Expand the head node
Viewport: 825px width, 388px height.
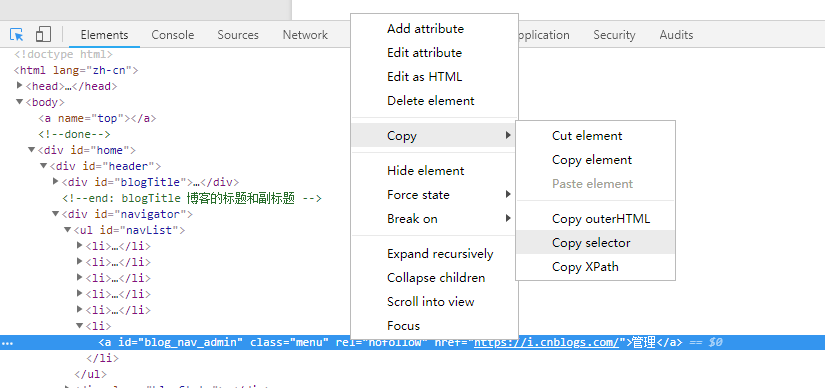coord(20,85)
